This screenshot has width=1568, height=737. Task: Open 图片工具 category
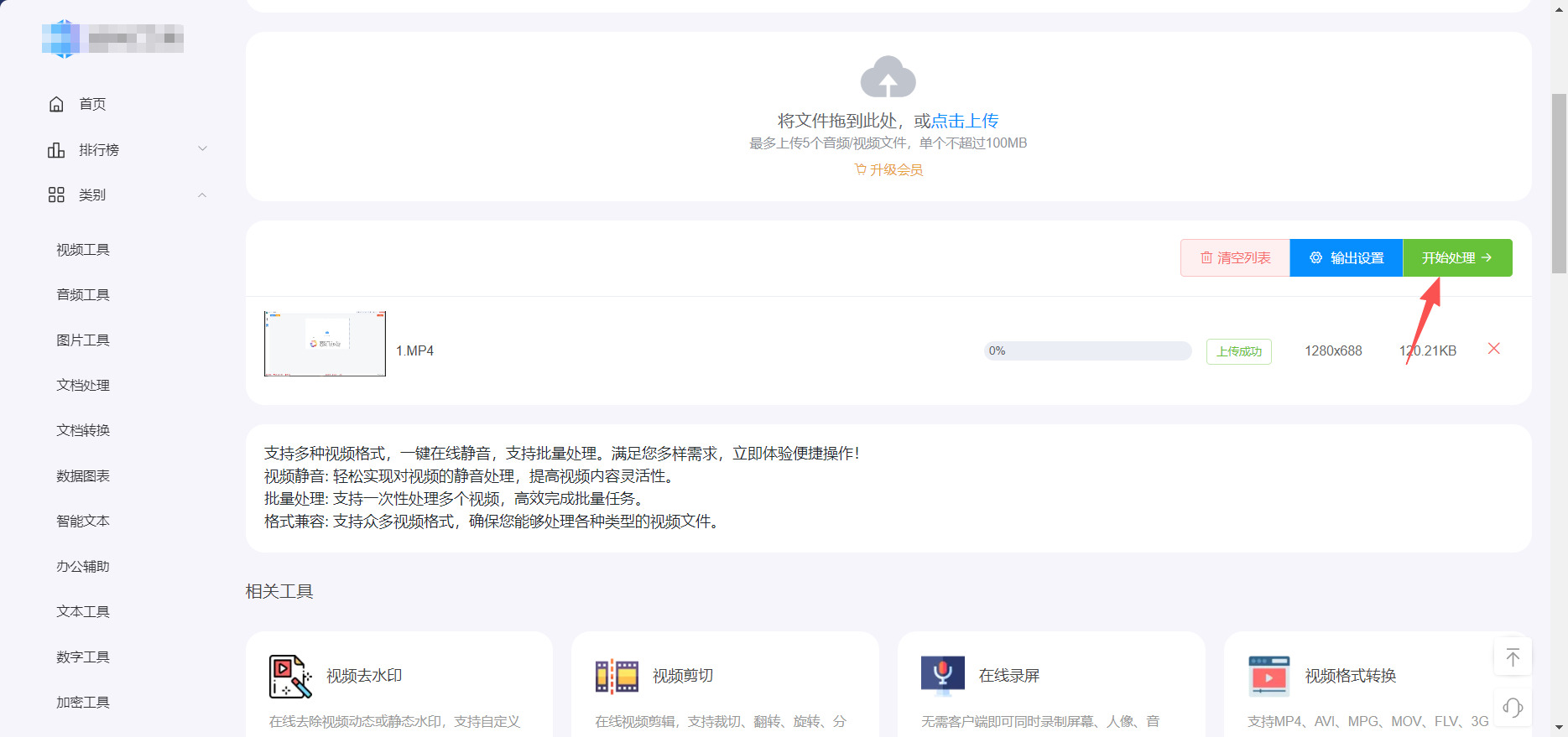coord(83,340)
